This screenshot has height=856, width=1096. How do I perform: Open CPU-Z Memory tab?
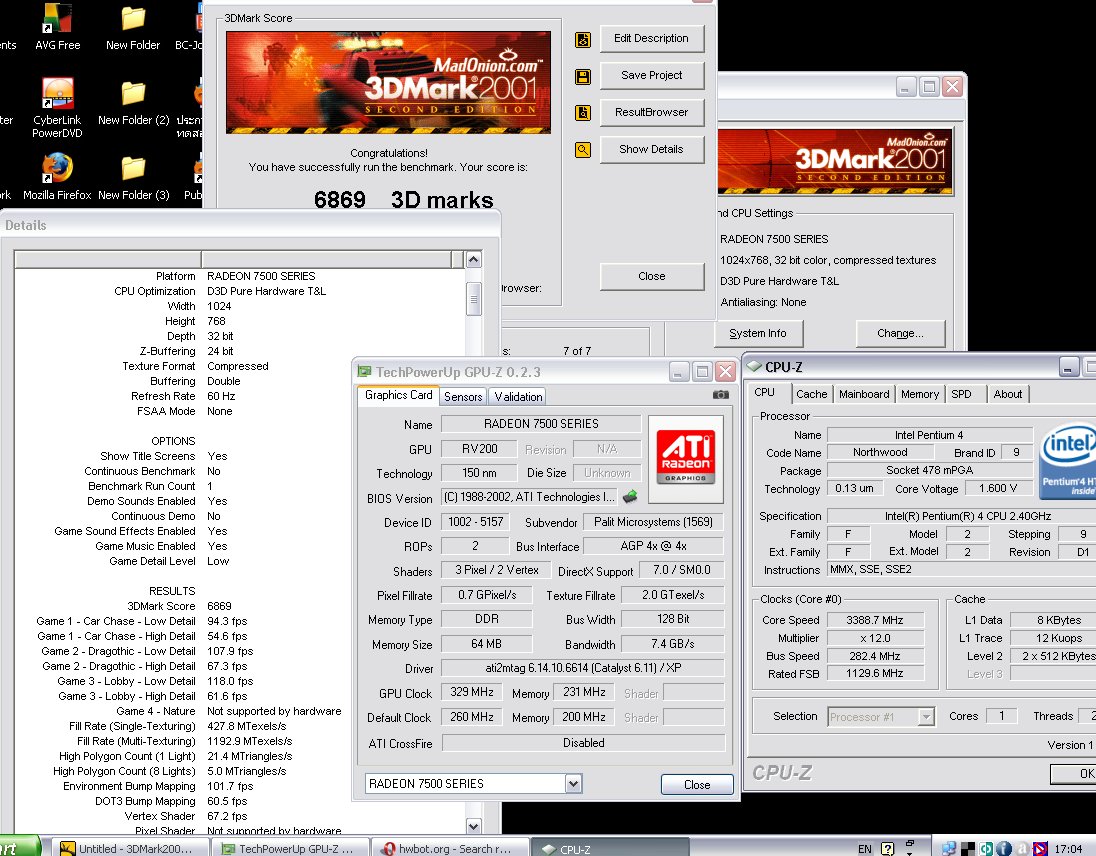[x=920, y=394]
